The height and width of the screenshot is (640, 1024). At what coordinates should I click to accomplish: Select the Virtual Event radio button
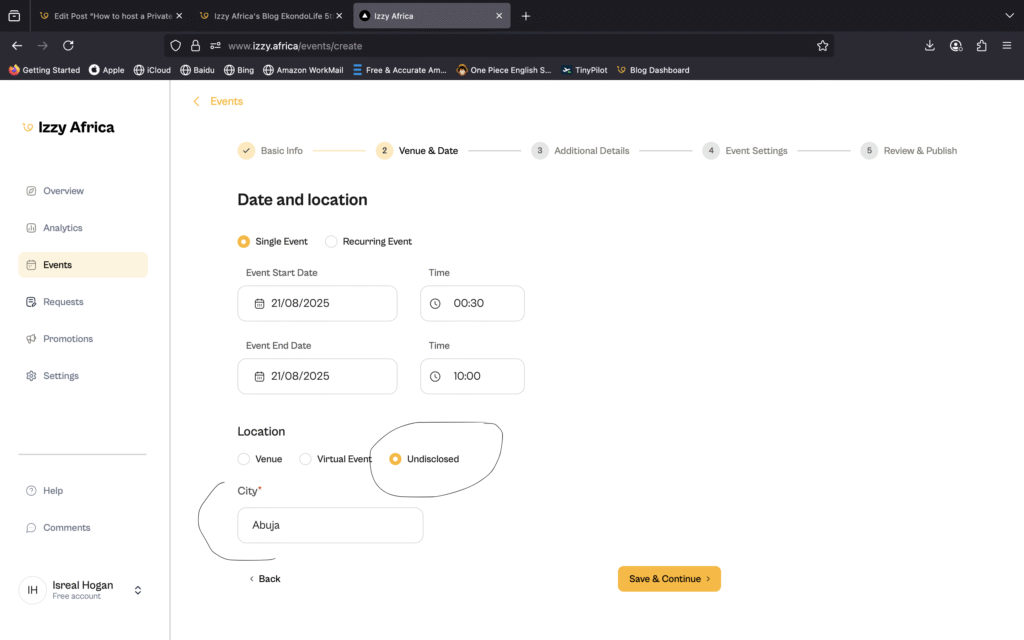(305, 459)
